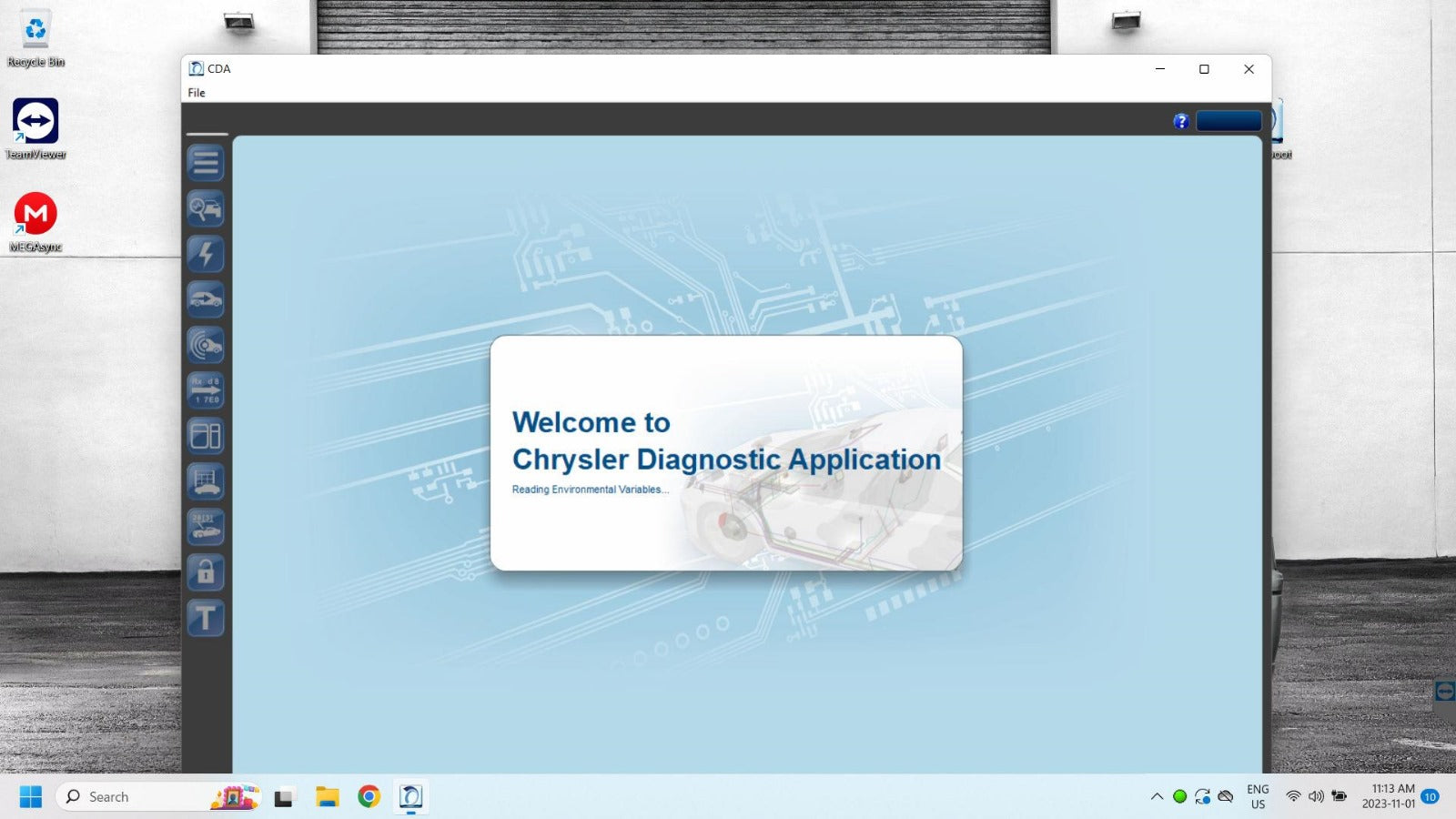Click the blue help question mark icon
1456x819 pixels.
pos(1181,121)
